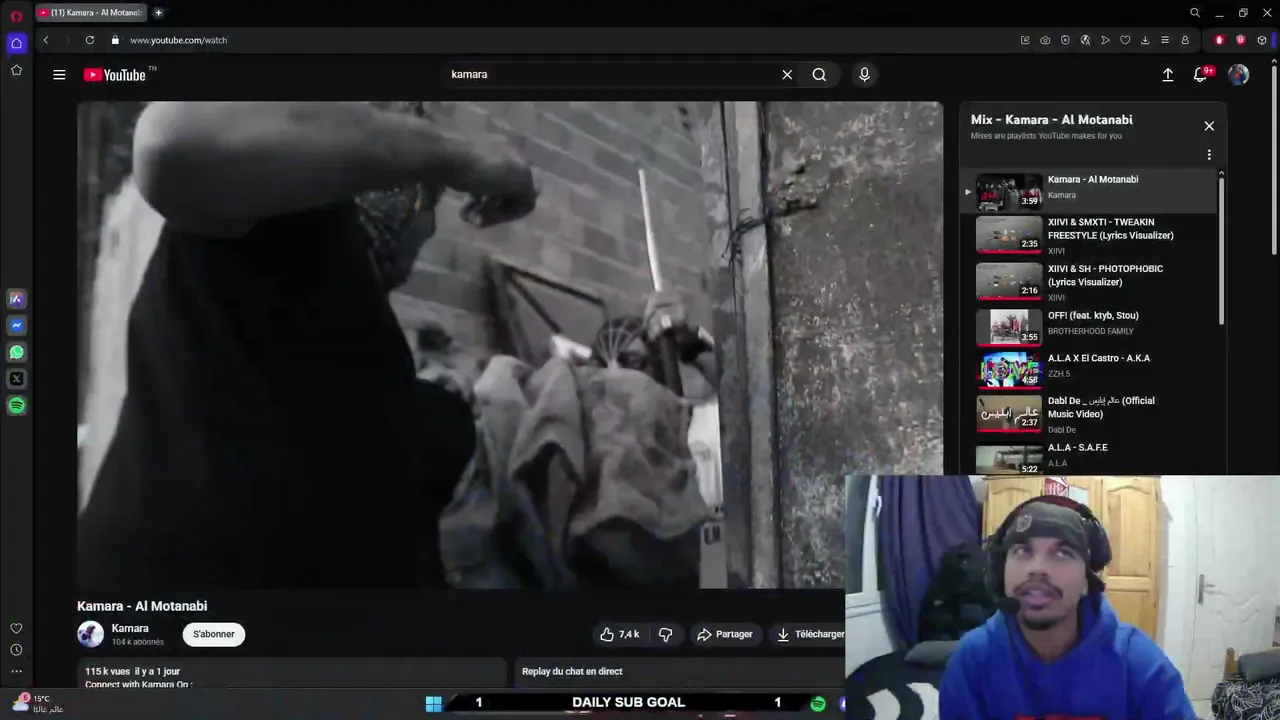Open the red hand extension icon
Image resolution: width=1280 pixels, height=720 pixels.
pos(1219,40)
